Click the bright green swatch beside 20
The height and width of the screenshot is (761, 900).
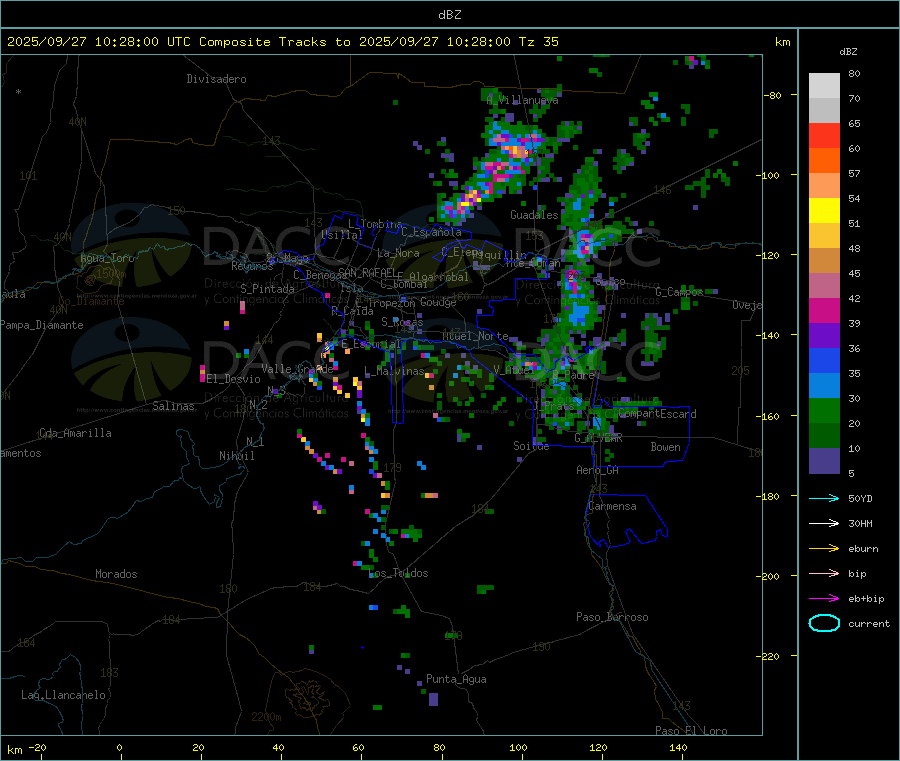(824, 410)
